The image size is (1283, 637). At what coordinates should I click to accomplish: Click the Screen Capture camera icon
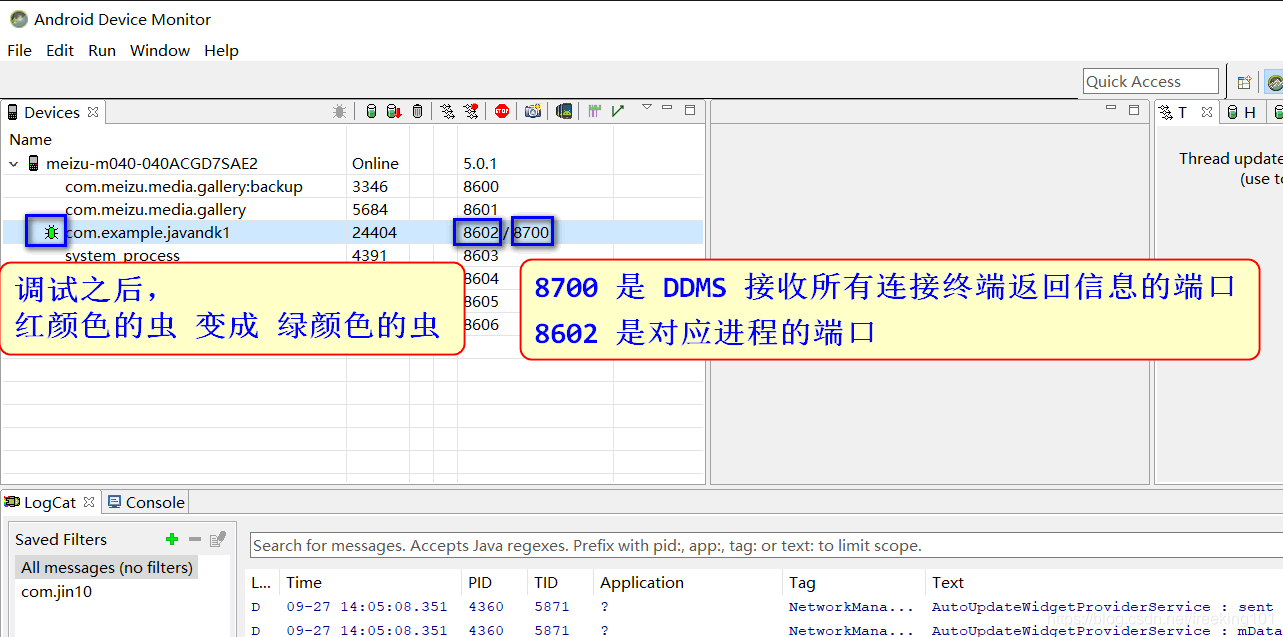(x=533, y=111)
